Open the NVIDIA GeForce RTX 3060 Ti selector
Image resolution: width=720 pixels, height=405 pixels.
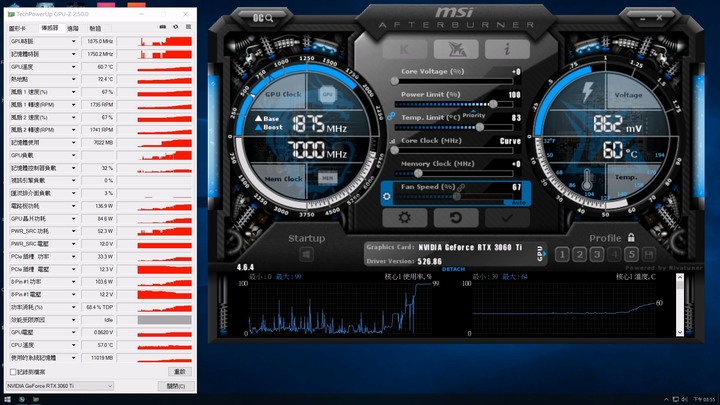coord(60,386)
